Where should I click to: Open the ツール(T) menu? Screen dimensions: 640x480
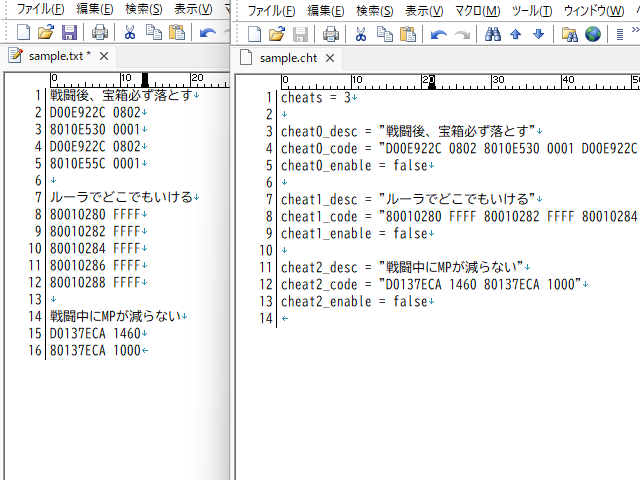532,11
